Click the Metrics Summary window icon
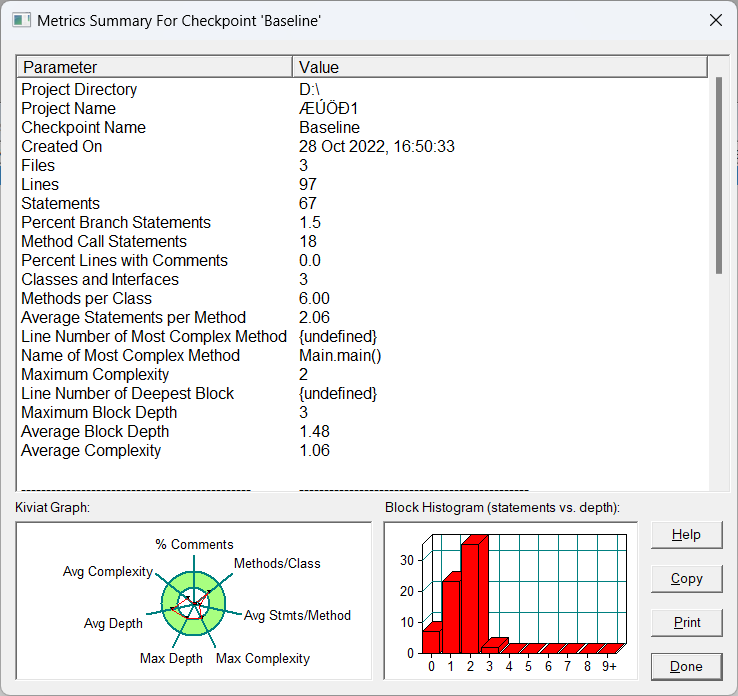Viewport: 738px width, 696px height. (21, 21)
